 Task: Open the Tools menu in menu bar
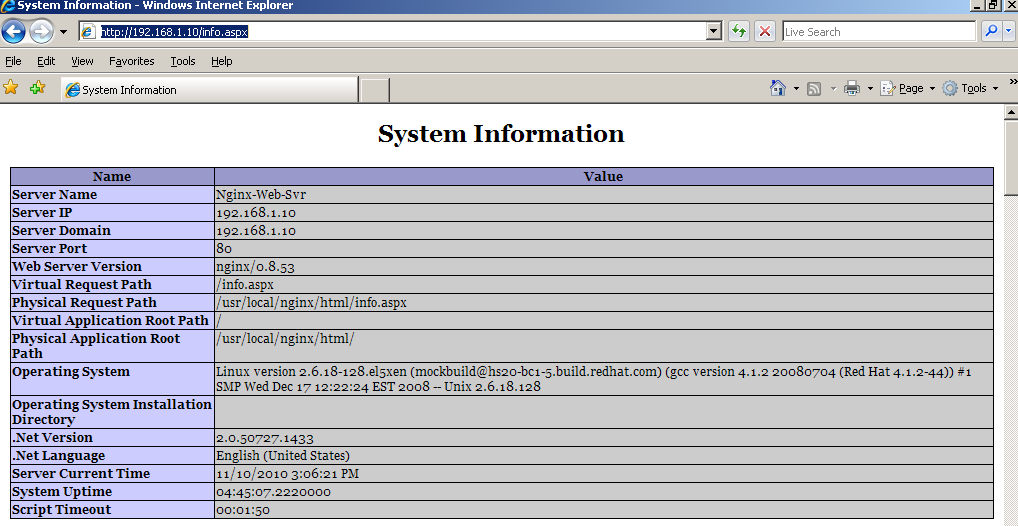(x=183, y=61)
